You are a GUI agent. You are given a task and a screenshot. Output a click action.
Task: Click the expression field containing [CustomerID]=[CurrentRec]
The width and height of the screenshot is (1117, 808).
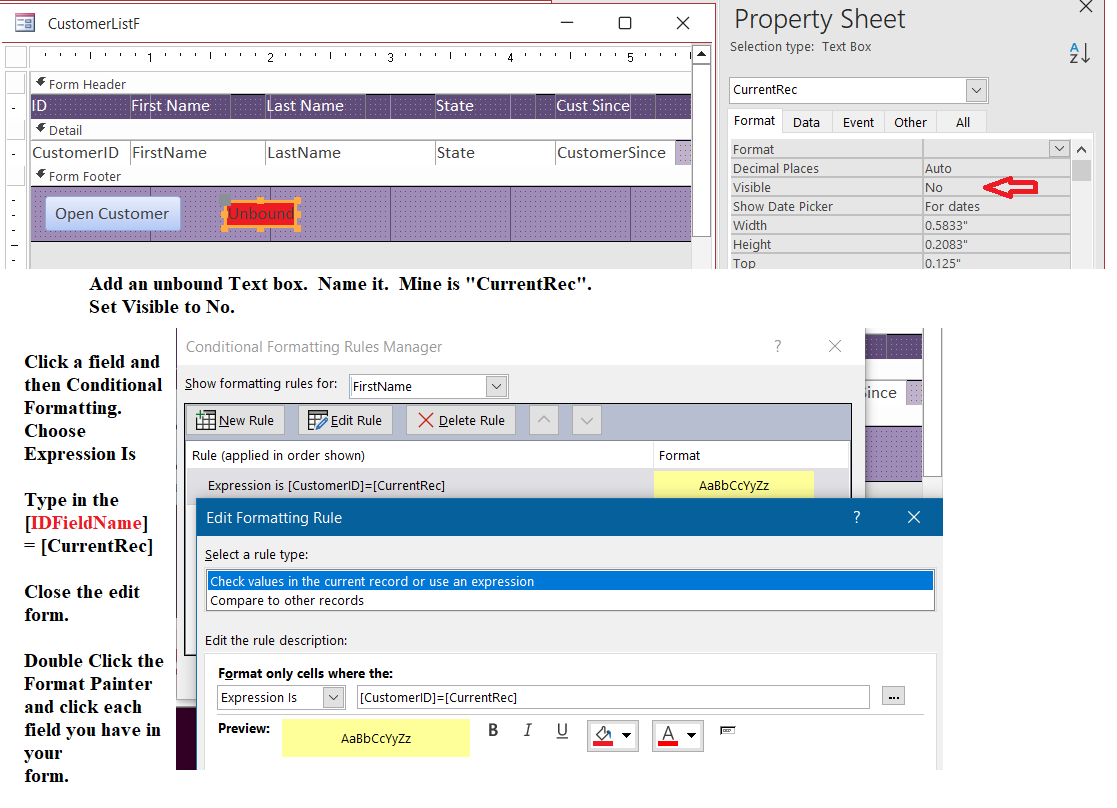point(612,697)
